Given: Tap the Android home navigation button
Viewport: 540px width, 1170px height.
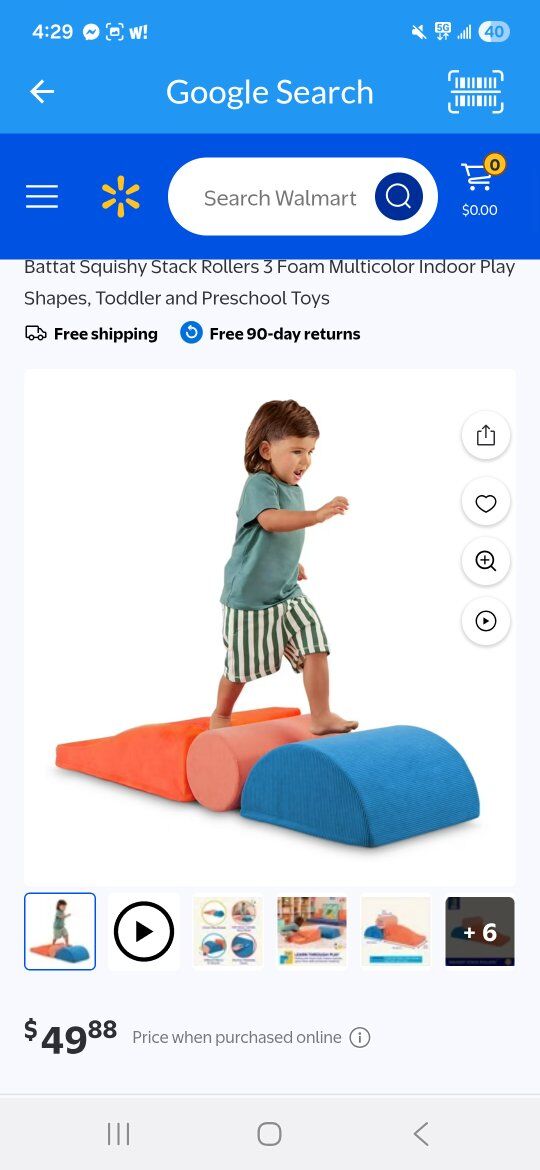Looking at the screenshot, I should [x=269, y=1134].
